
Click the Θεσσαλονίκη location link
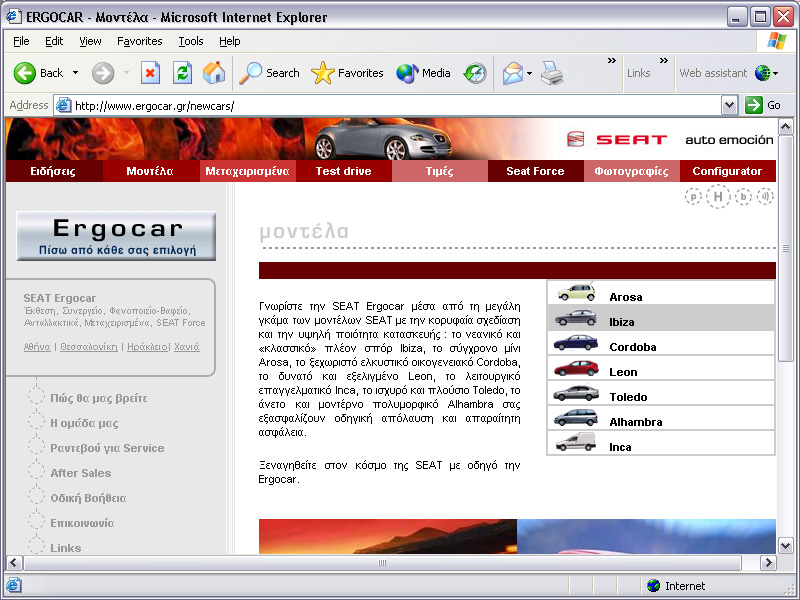click(89, 346)
